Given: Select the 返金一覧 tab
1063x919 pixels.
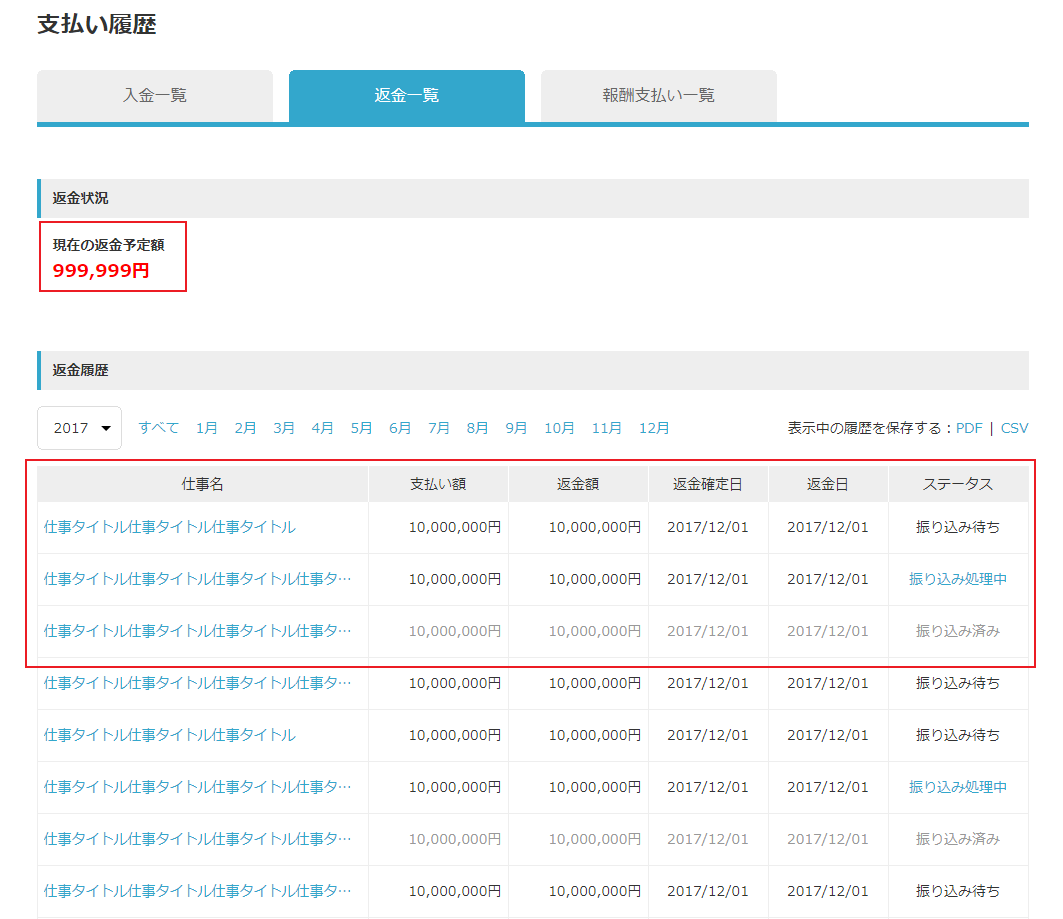Looking at the screenshot, I should tap(407, 96).
